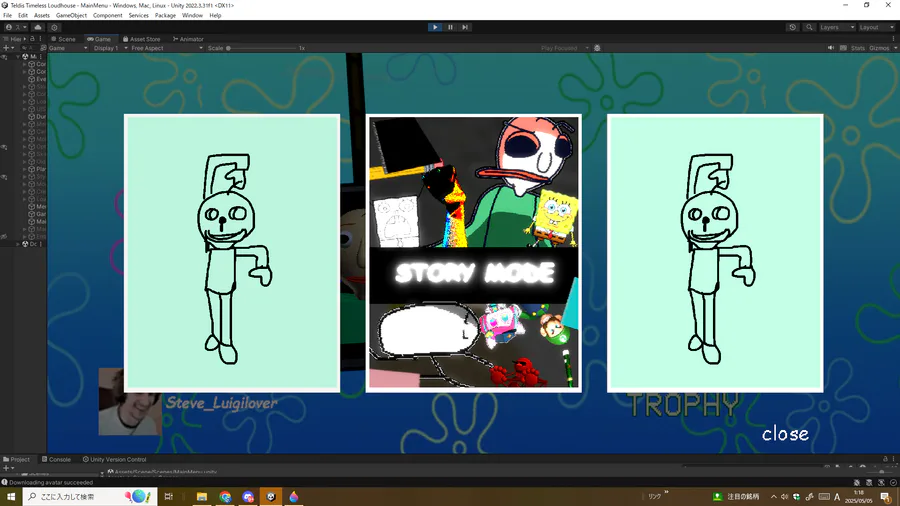Open File Explorer from the taskbar

(x=201, y=497)
